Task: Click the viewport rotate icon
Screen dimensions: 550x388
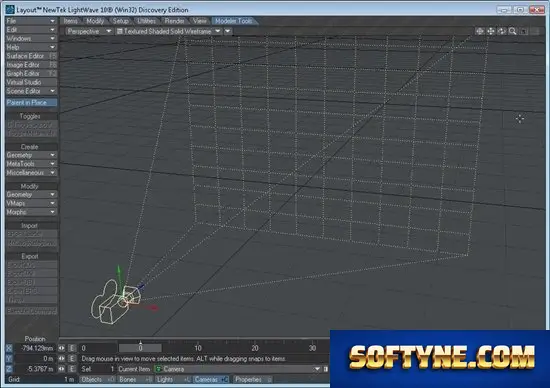Action: tap(502, 31)
